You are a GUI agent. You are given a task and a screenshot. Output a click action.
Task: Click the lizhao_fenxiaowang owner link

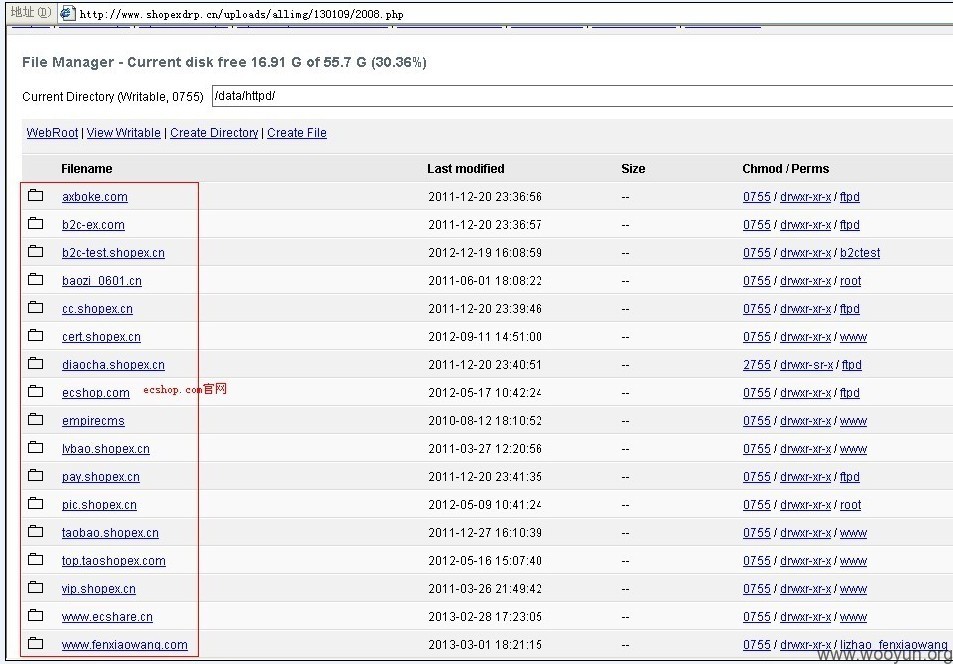[x=893, y=645]
